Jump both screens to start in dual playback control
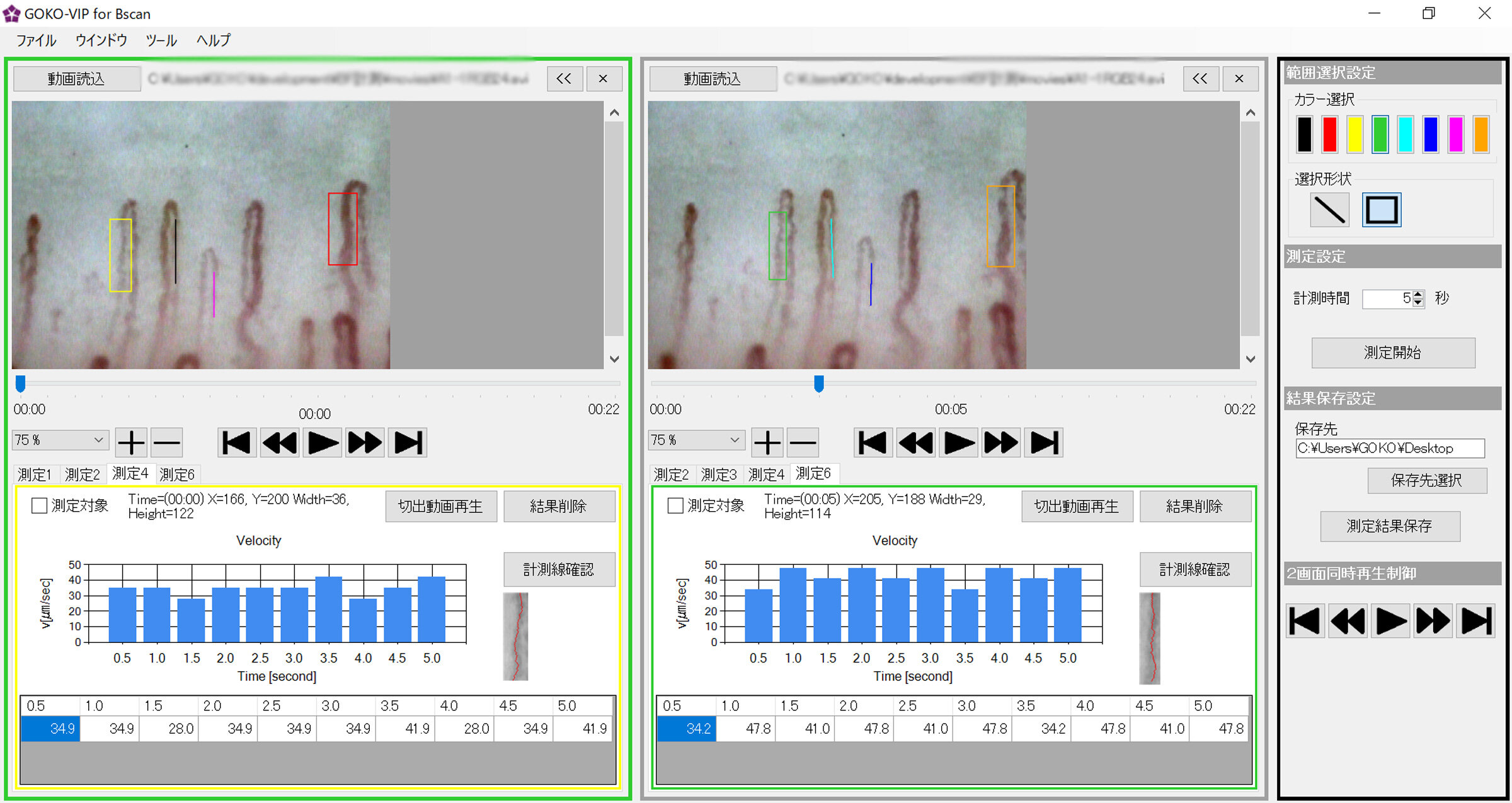The width and height of the screenshot is (1512, 803). [x=1305, y=621]
